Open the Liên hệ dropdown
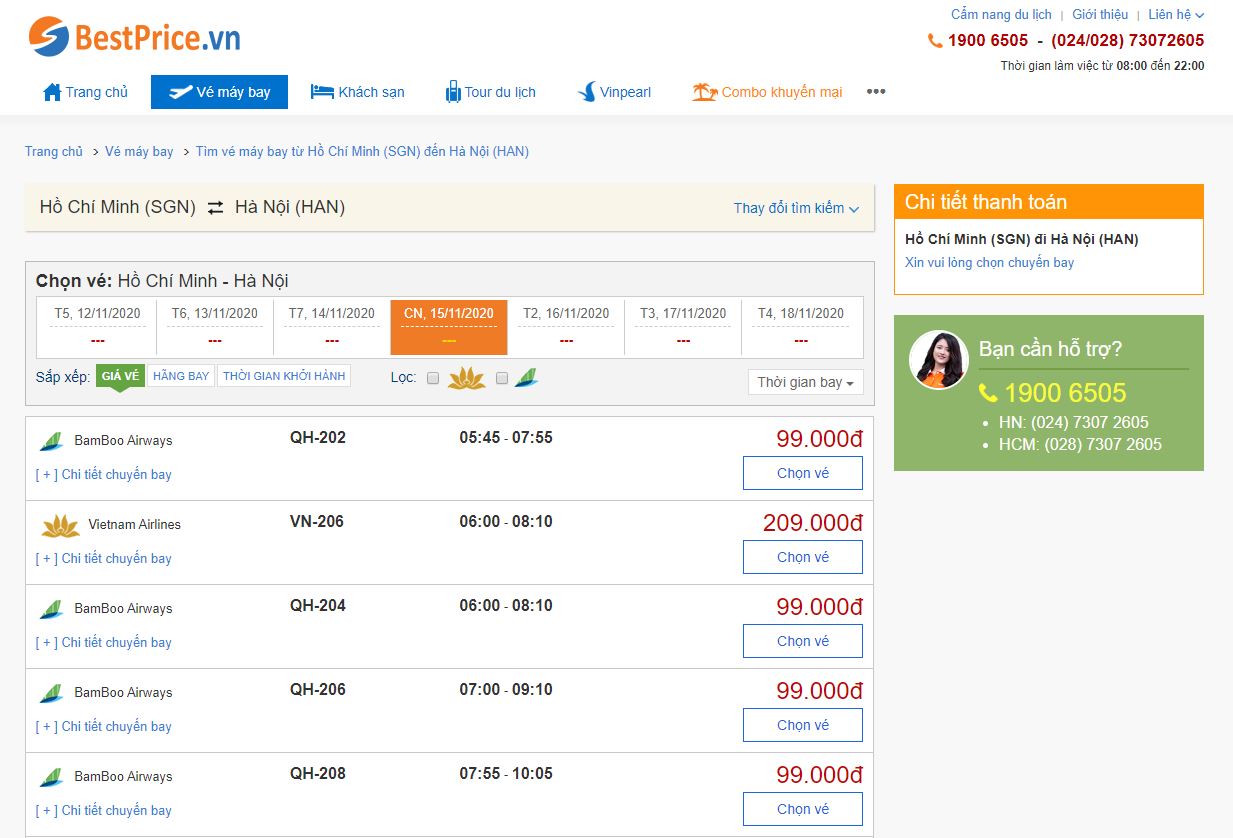Screen dimensions: 1233x838 1176,14
